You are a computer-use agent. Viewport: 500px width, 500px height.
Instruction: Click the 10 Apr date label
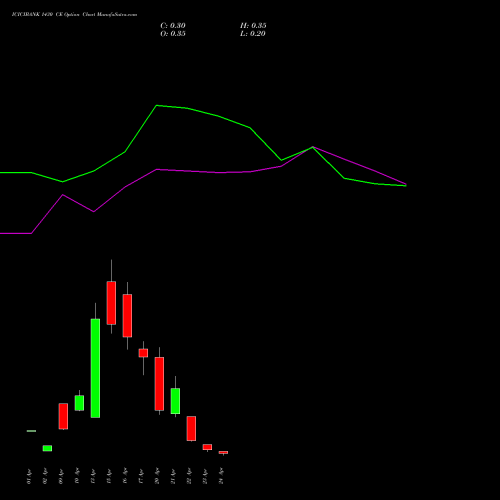77,476
